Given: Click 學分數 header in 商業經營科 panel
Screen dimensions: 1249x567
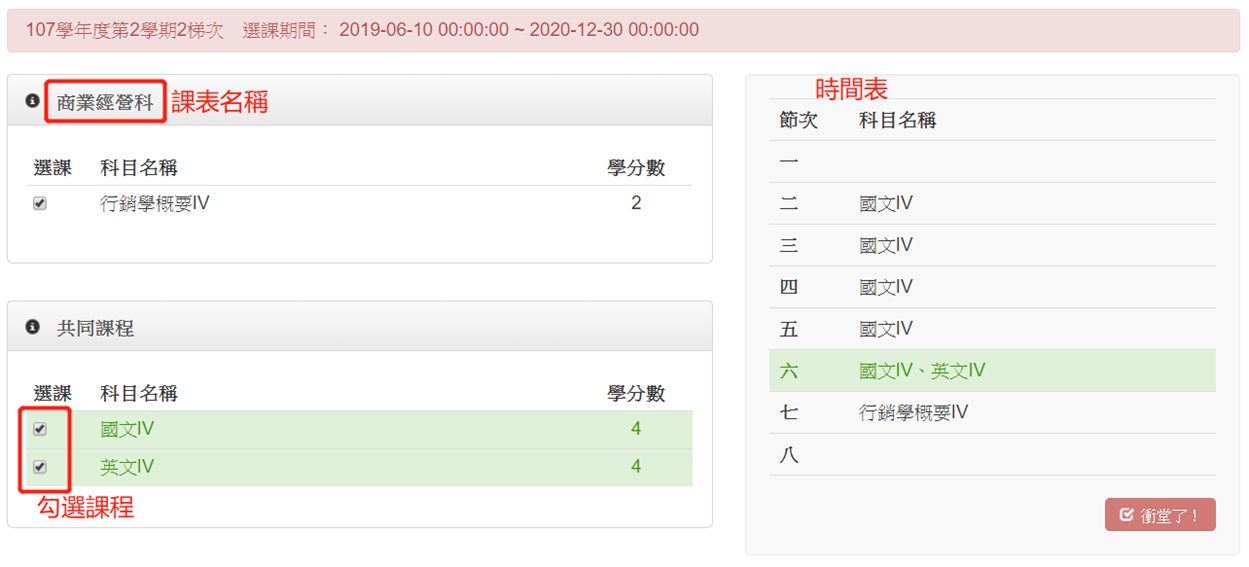Looking at the screenshot, I should 636,168.
